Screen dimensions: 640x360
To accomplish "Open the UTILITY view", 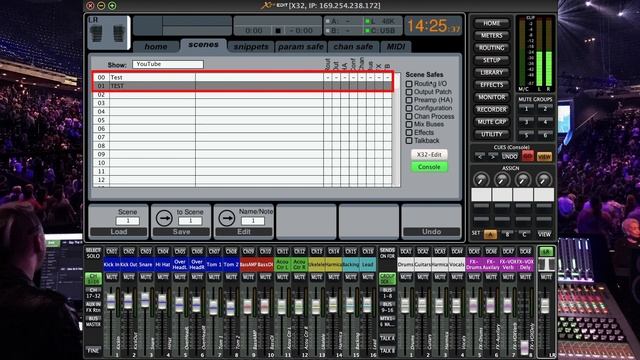I will [x=491, y=134].
